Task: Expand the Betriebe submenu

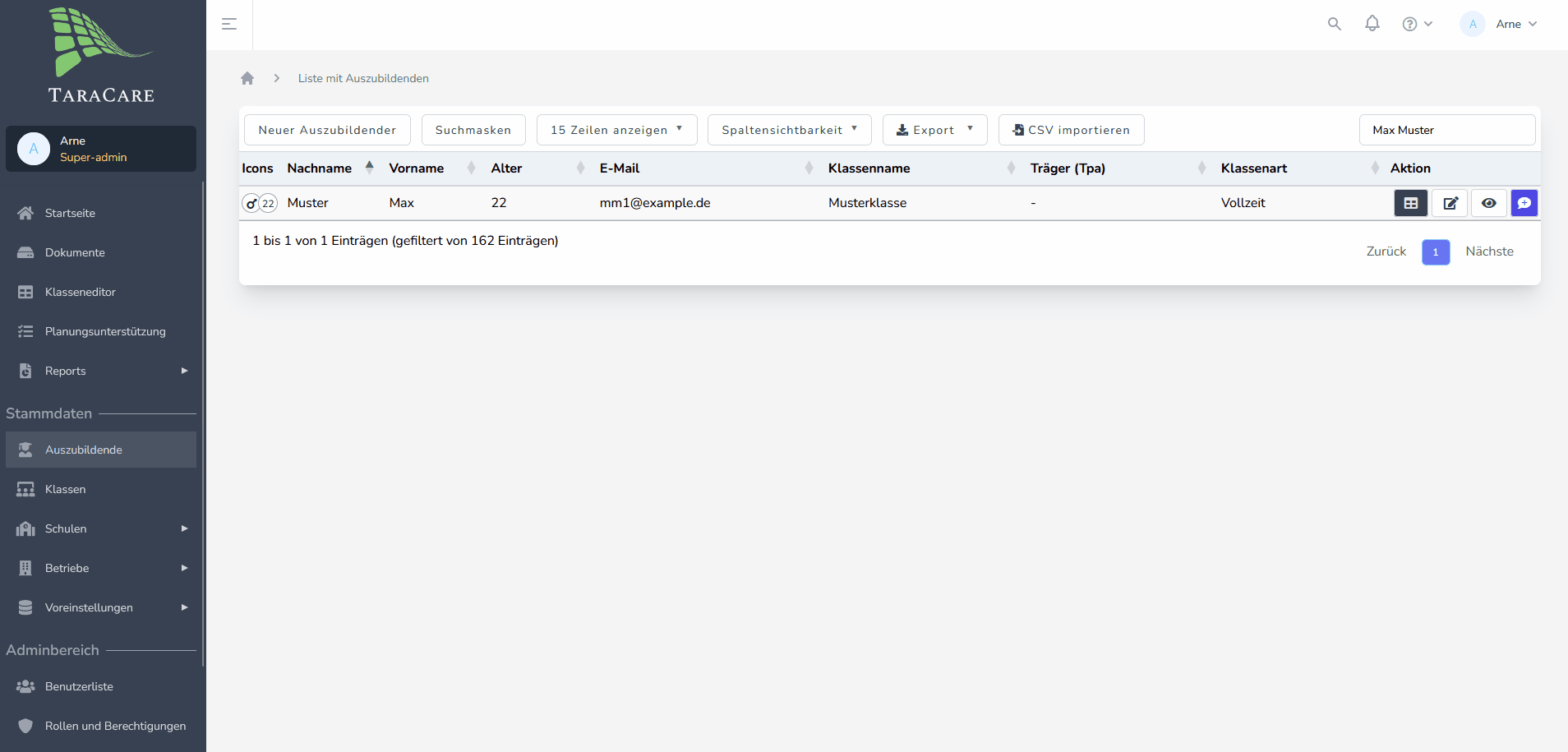Action: [x=101, y=568]
